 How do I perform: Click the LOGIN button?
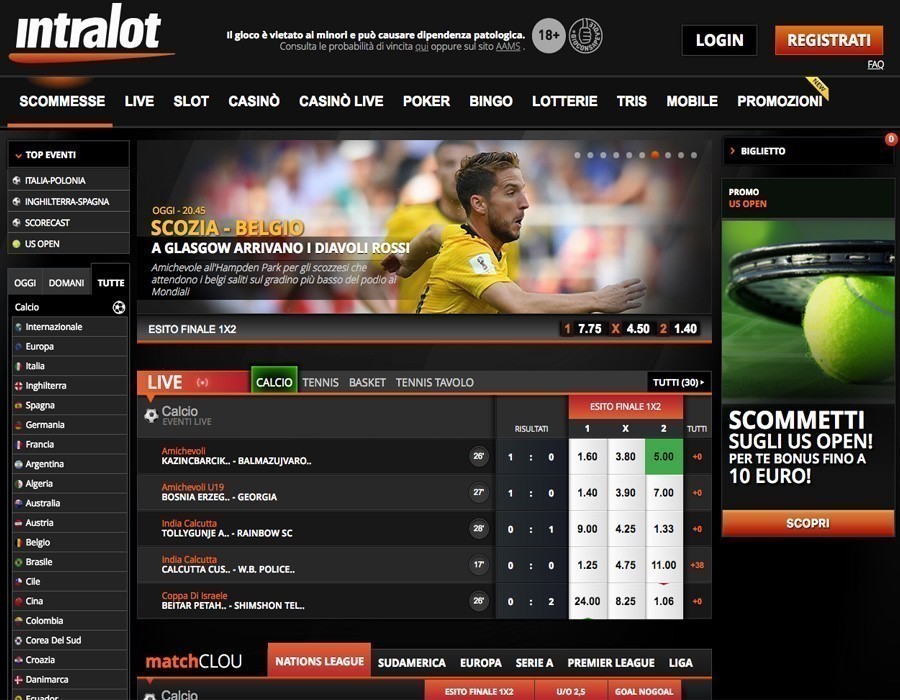(719, 40)
